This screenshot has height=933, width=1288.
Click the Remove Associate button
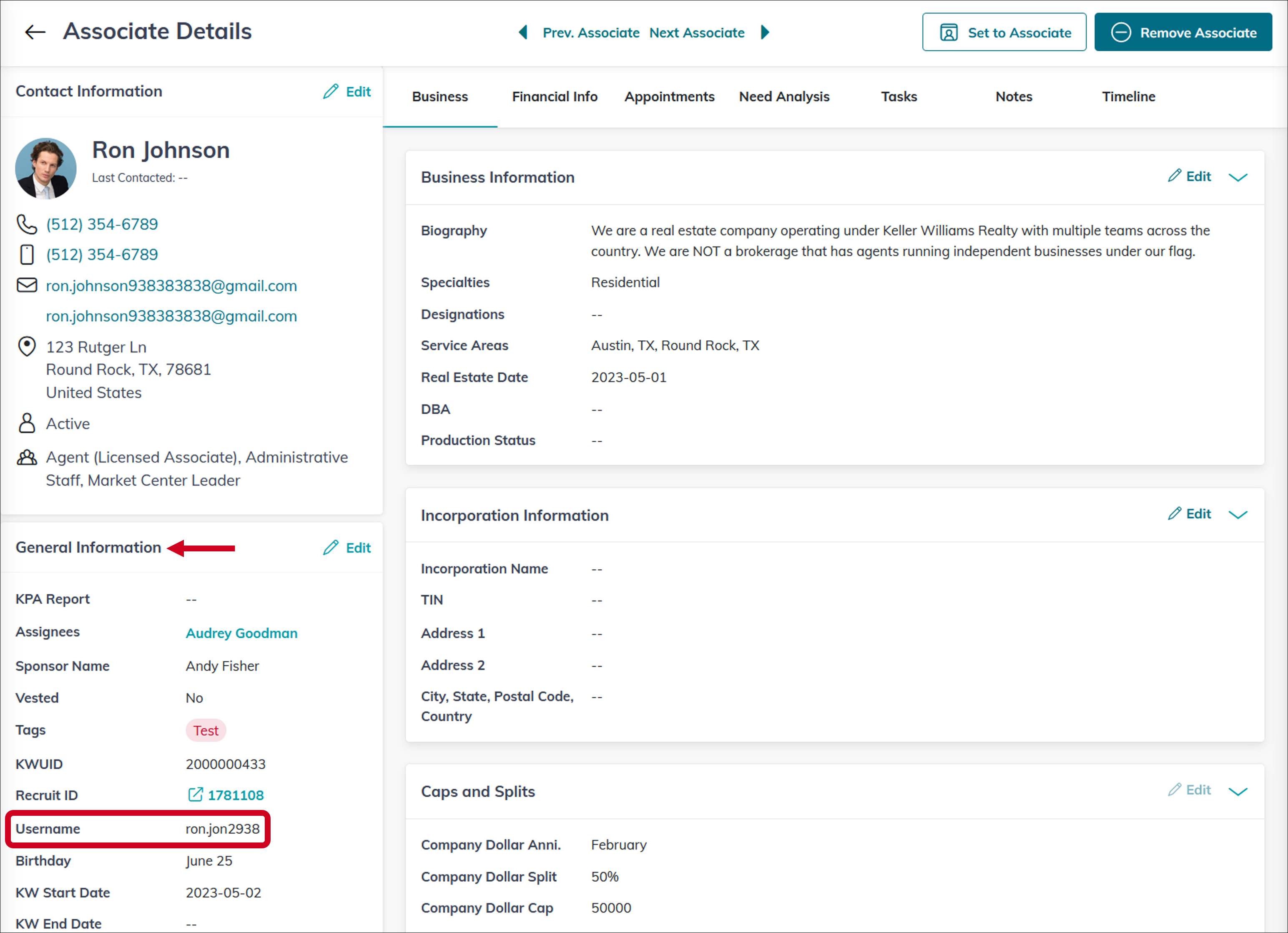1183,33
